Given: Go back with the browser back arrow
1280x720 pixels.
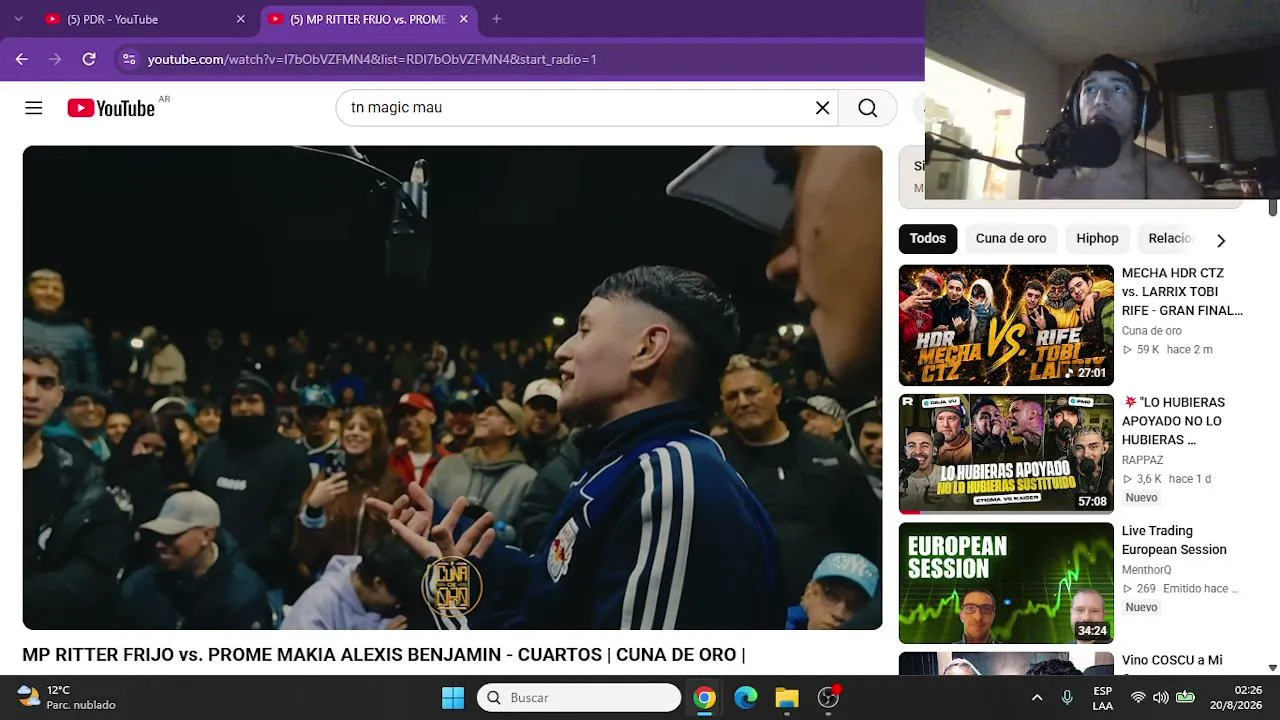Looking at the screenshot, I should [22, 59].
